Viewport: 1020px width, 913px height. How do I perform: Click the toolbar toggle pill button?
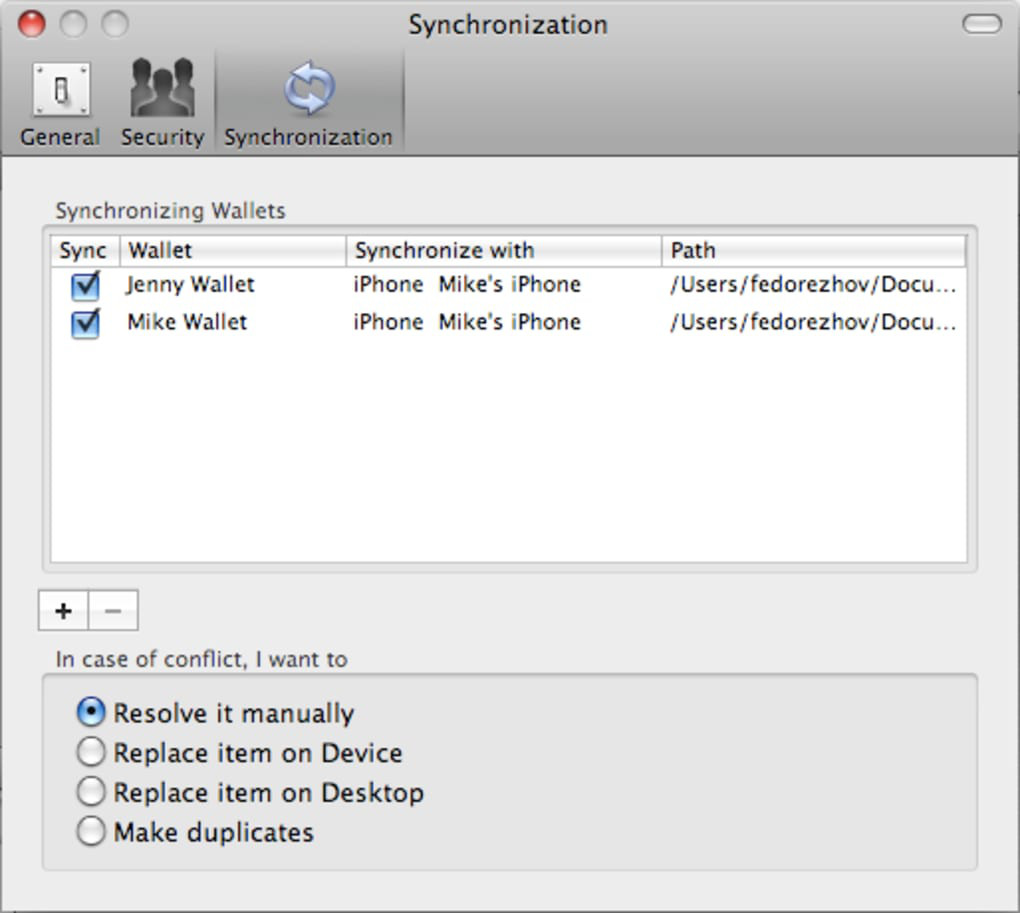coord(981,24)
